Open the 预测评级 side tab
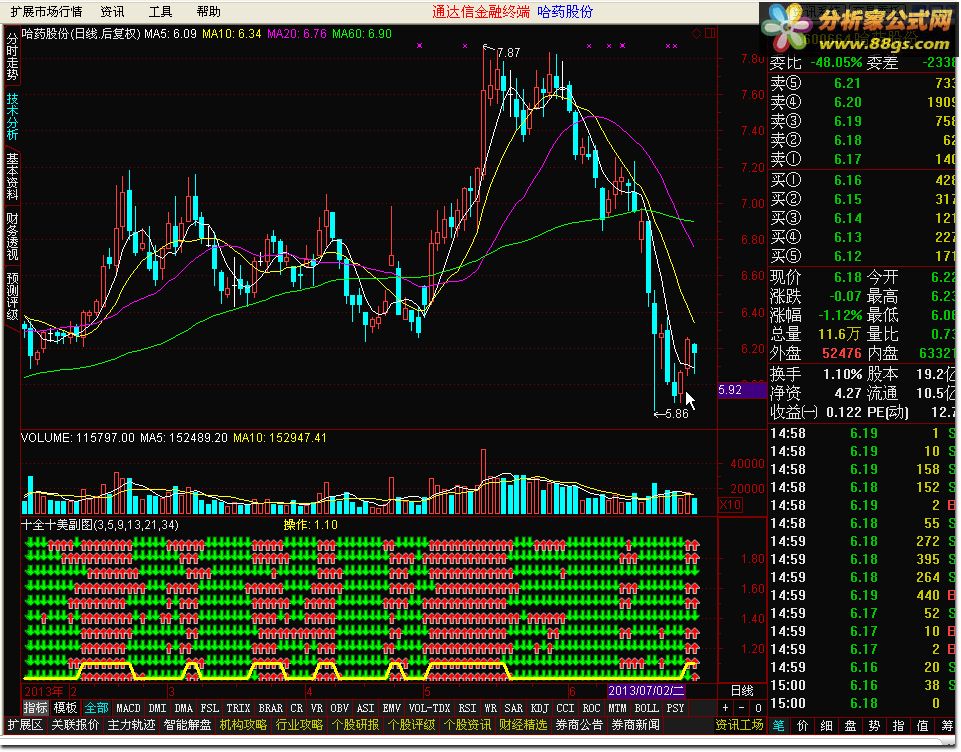961x752 pixels. (12, 297)
